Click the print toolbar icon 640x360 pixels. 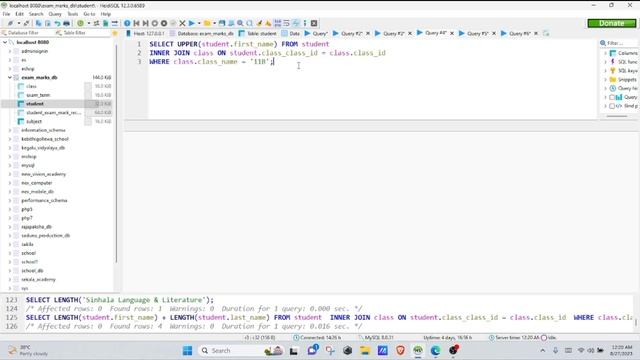67,23
